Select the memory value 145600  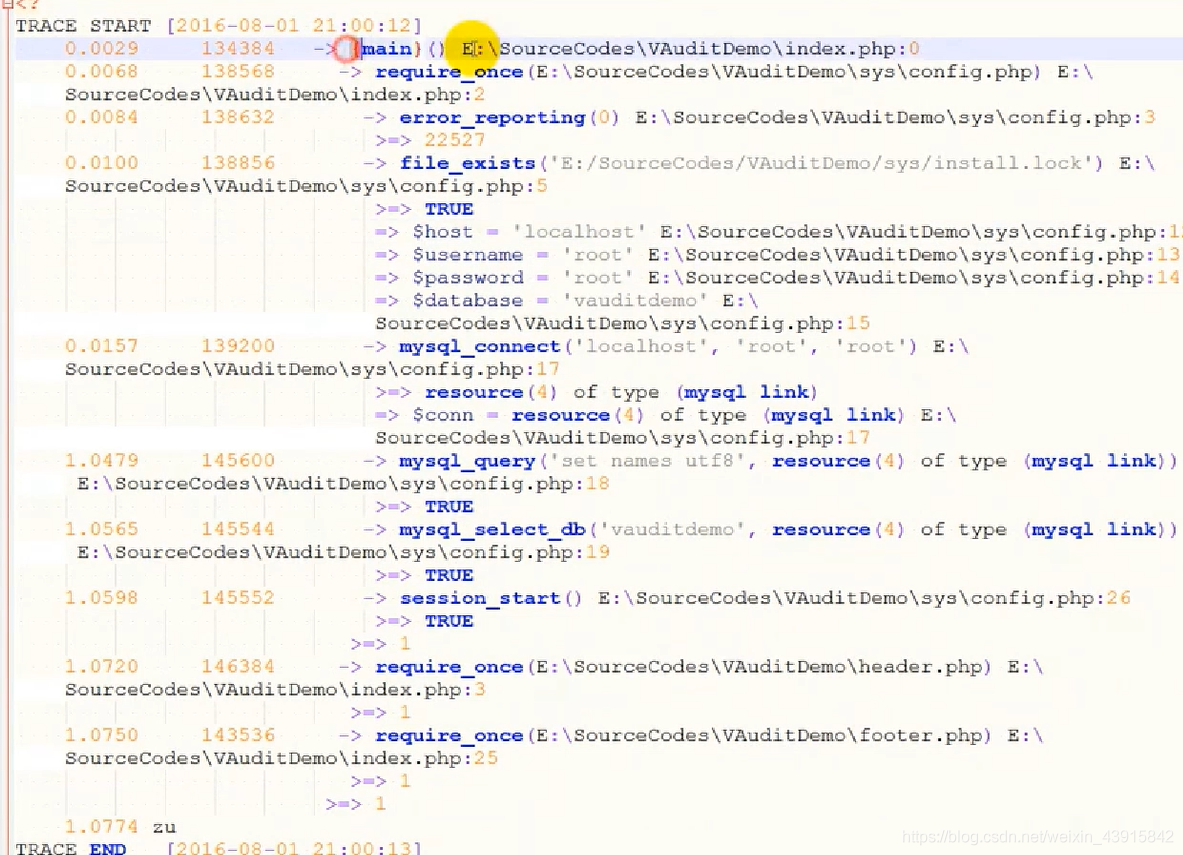(x=238, y=461)
